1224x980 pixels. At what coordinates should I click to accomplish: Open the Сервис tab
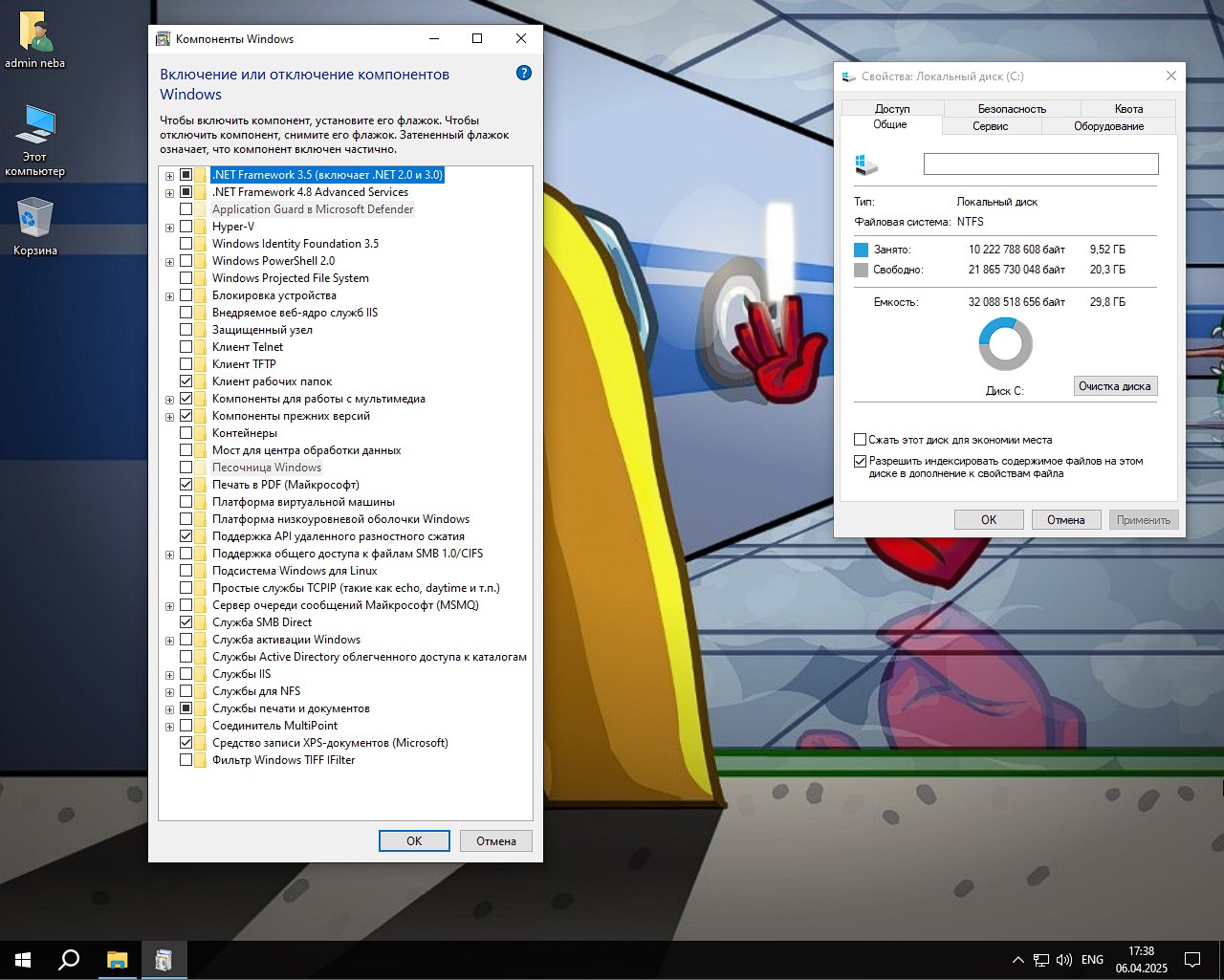[991, 125]
